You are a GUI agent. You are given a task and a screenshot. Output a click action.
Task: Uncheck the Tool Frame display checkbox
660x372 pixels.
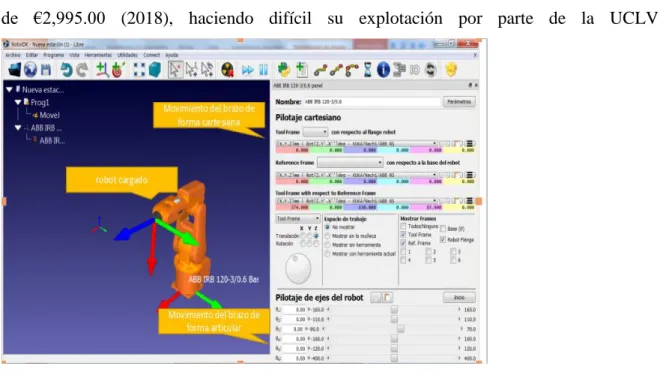(403, 234)
